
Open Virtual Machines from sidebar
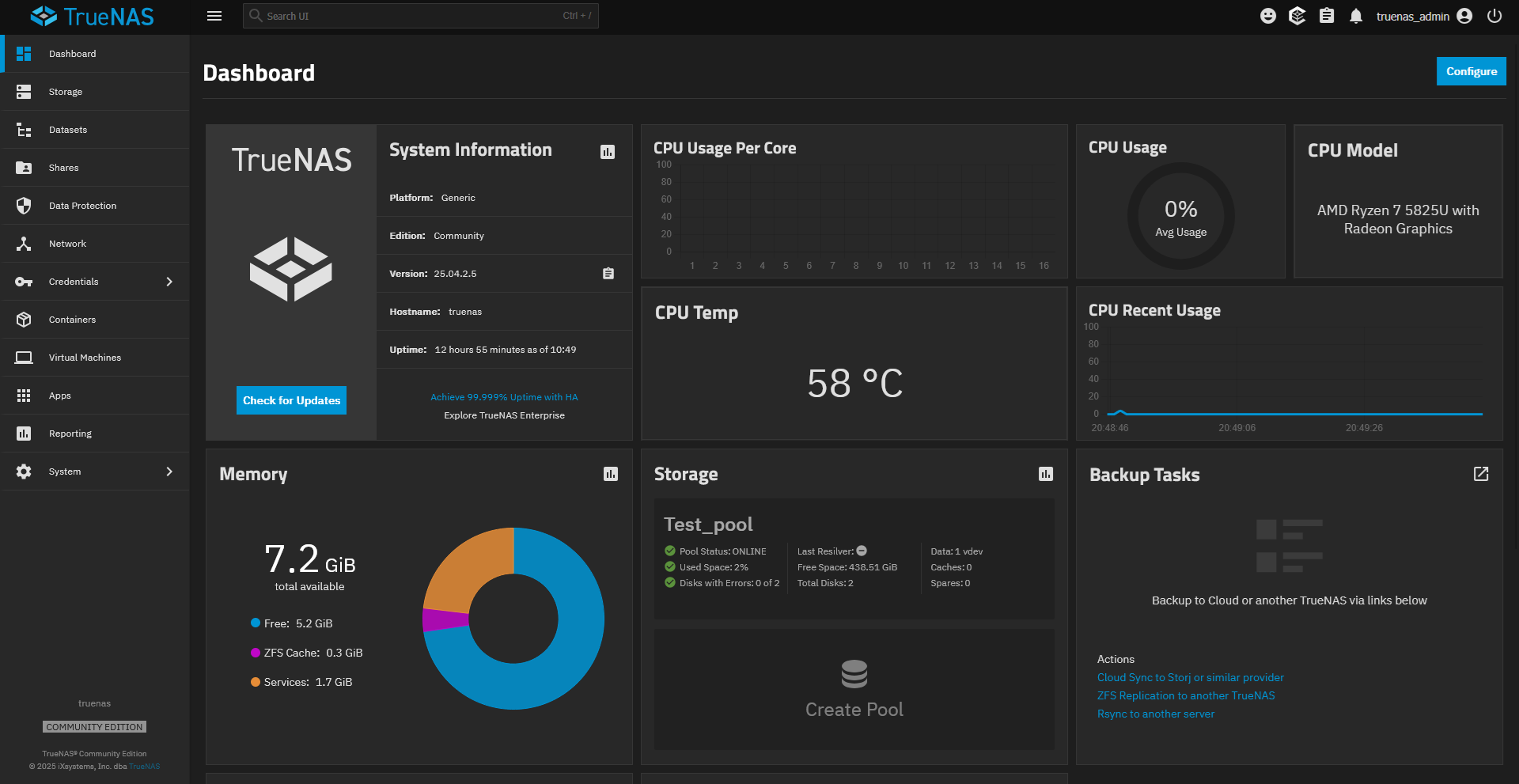coord(85,358)
